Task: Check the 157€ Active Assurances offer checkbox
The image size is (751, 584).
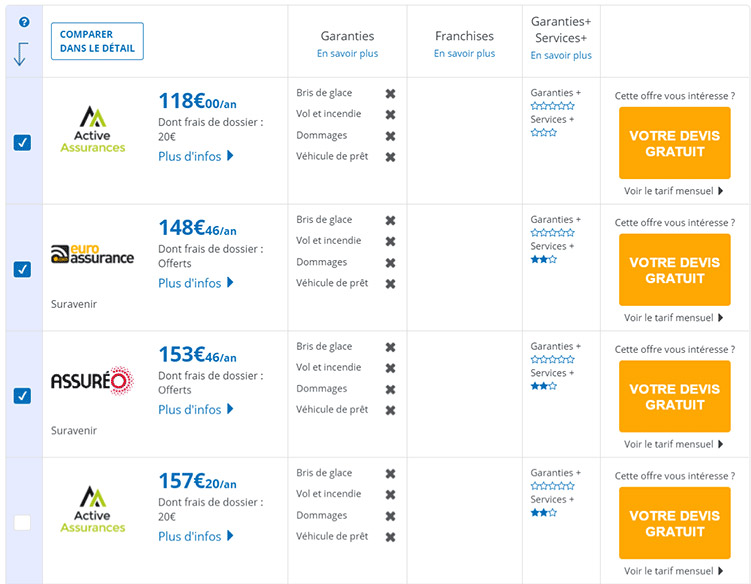Action: (23, 522)
